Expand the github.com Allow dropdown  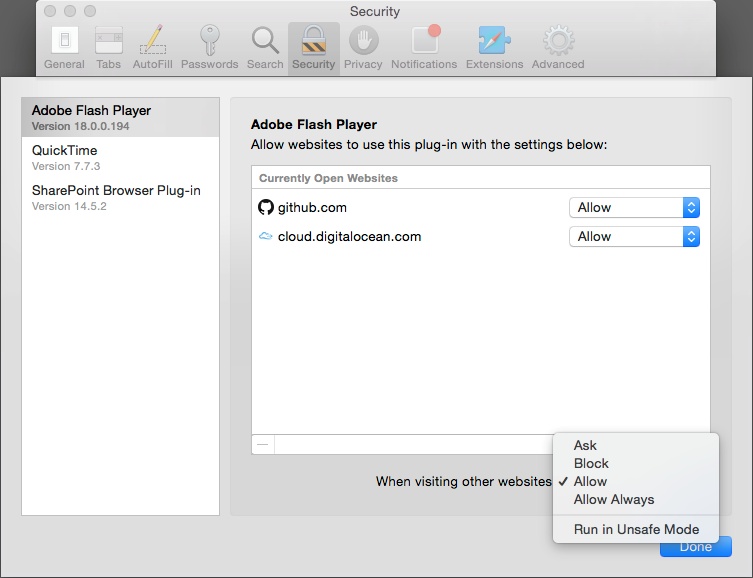point(634,207)
